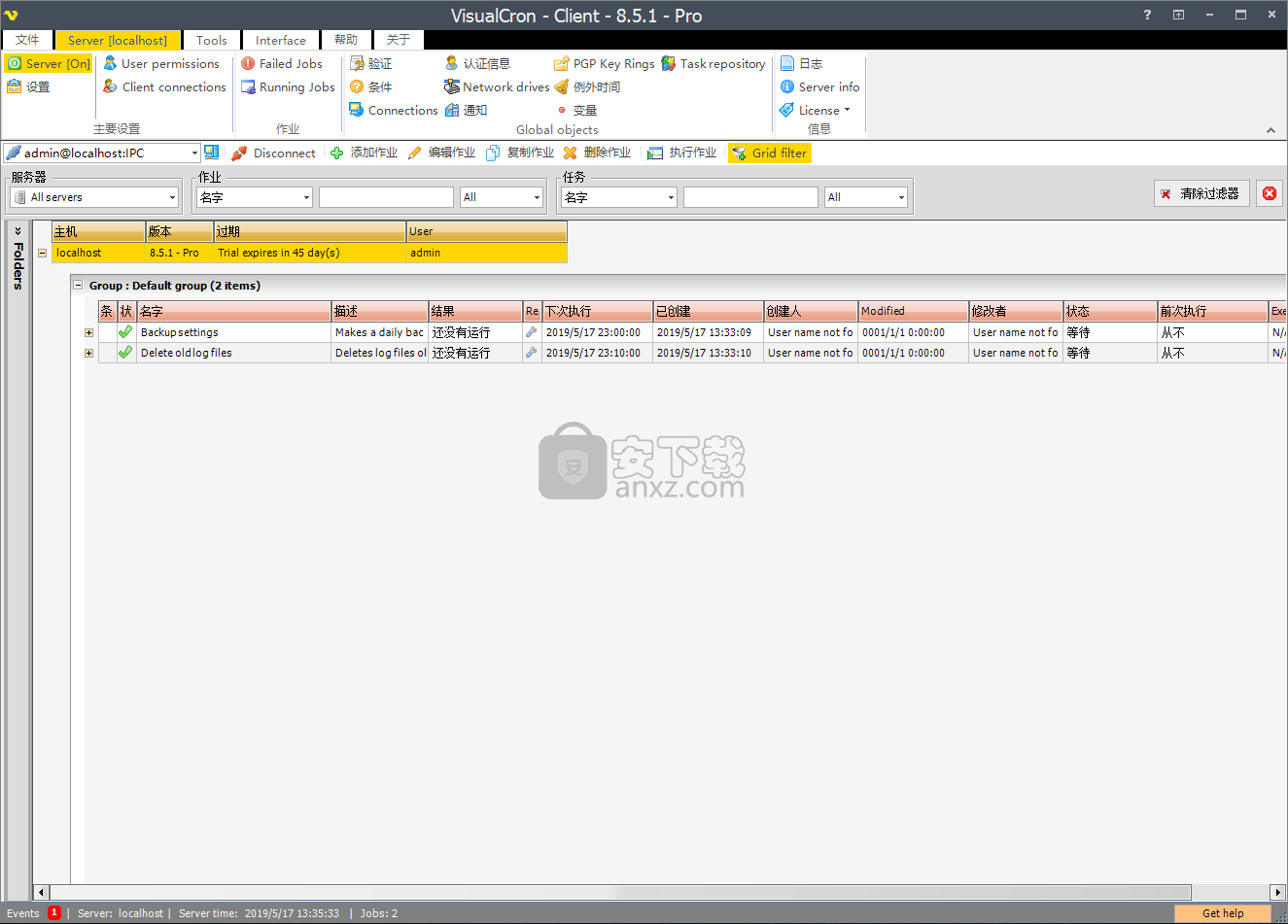Click 清除过滤器 clear filter button

click(1201, 193)
